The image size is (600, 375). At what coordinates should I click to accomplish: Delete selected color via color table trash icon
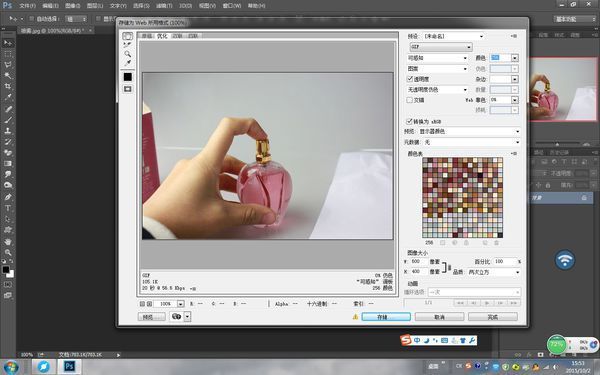(x=496, y=243)
